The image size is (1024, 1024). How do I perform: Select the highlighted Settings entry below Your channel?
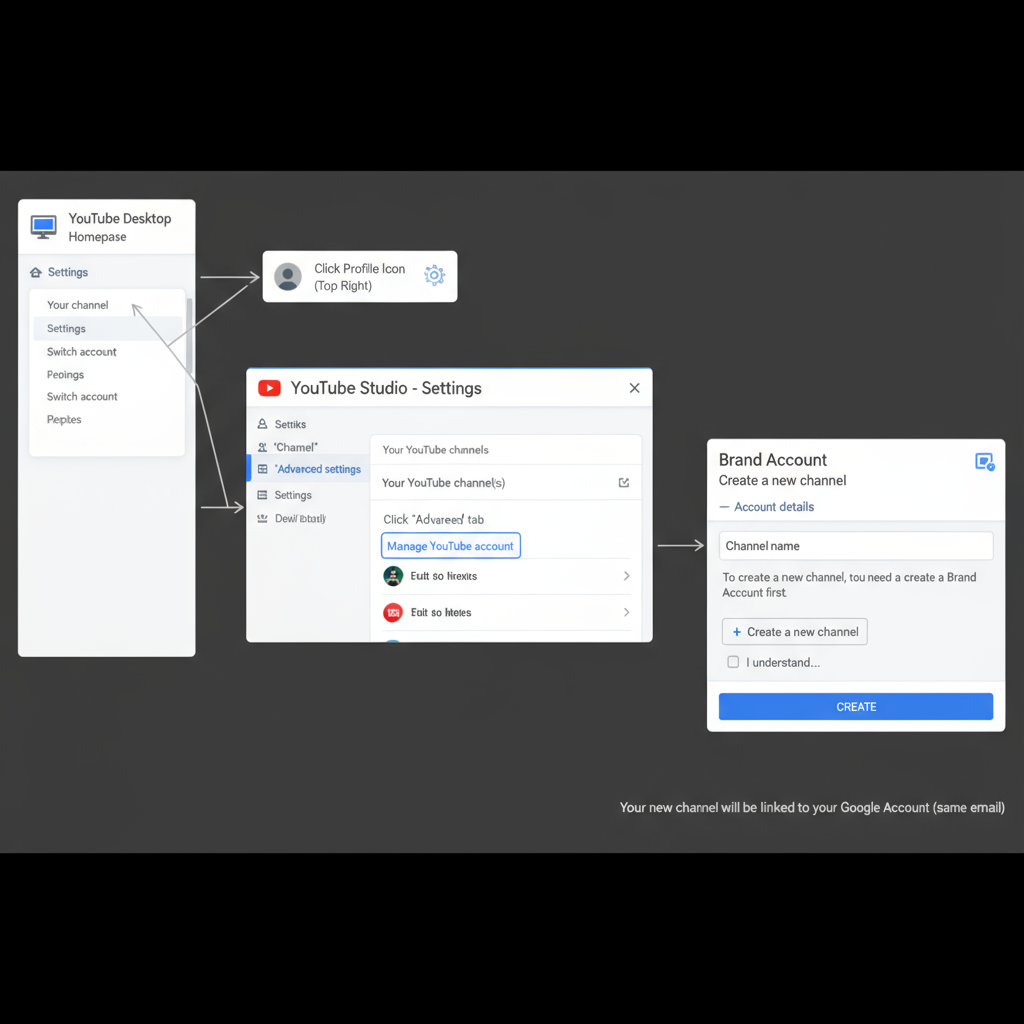108,328
